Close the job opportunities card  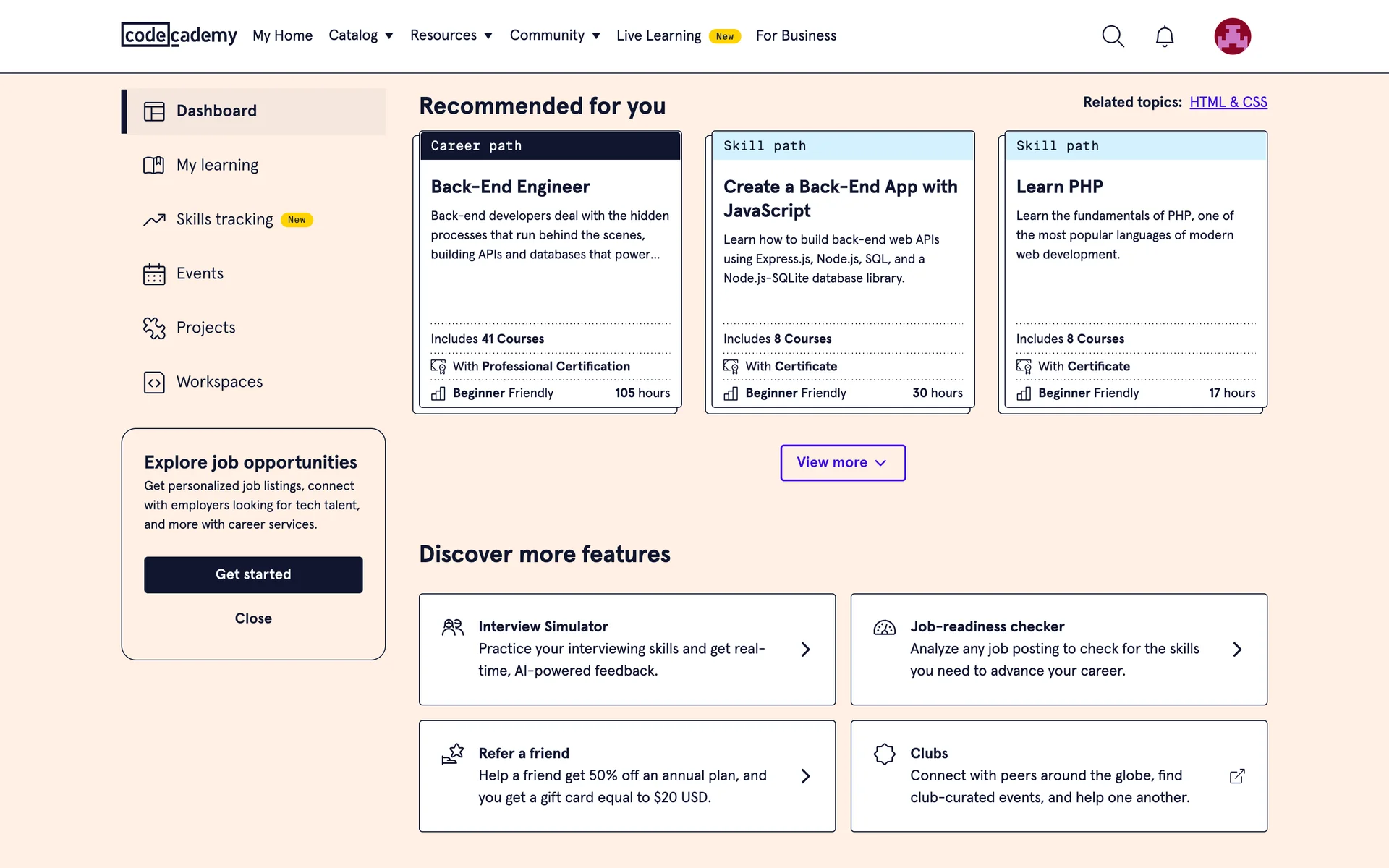253,618
